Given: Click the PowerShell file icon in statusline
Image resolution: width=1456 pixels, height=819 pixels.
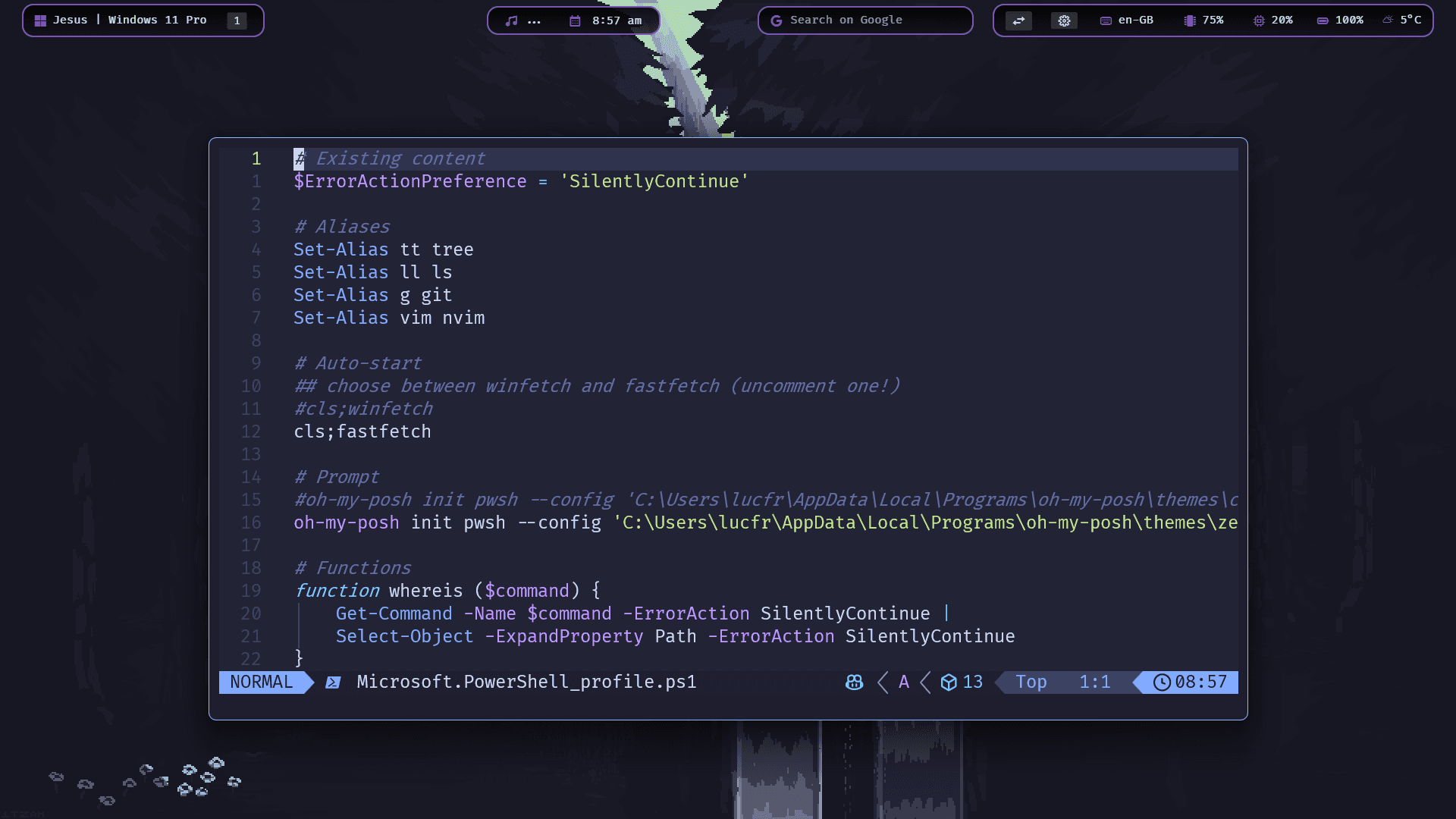Looking at the screenshot, I should pyautogui.click(x=333, y=682).
